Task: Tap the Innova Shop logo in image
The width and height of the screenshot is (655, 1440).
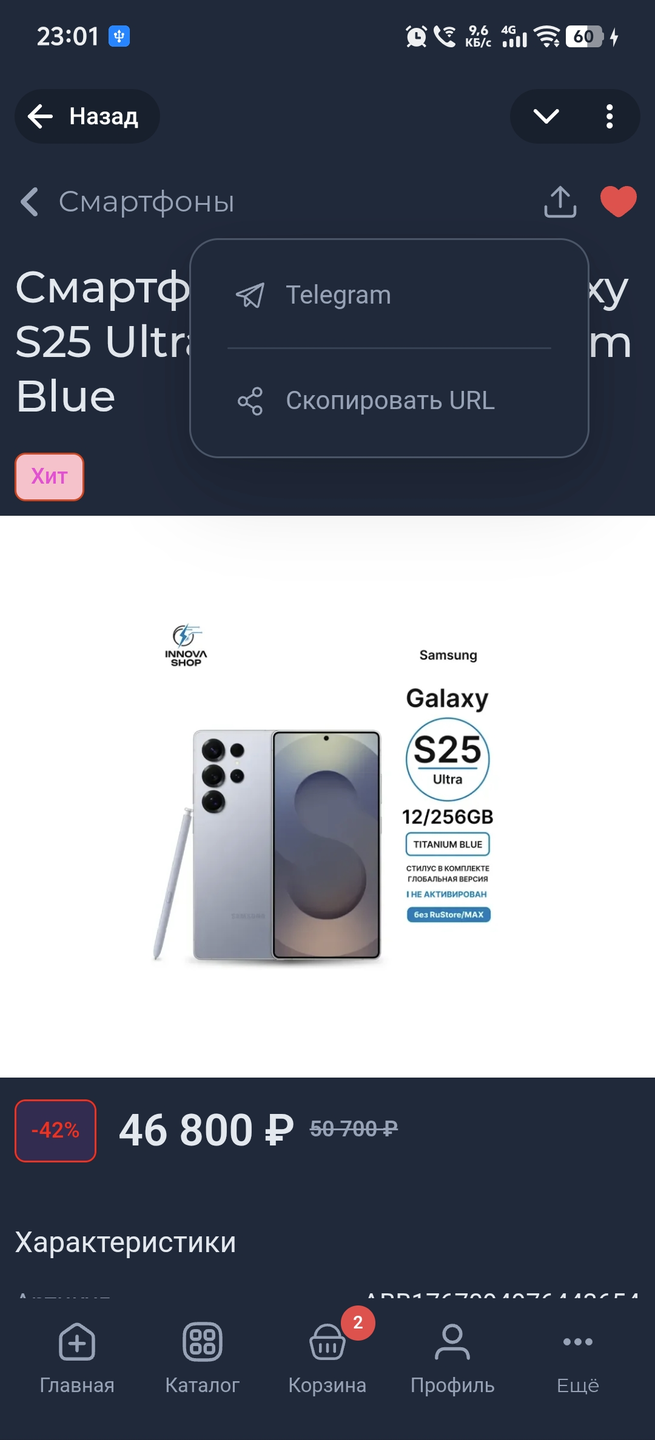Action: tap(186, 645)
